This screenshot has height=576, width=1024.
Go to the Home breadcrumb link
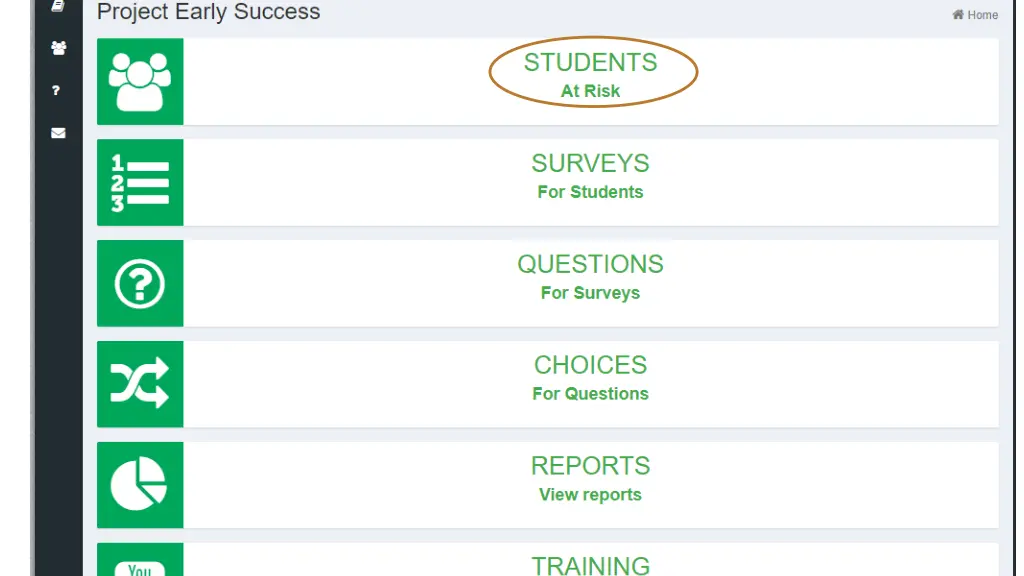[x=975, y=14]
